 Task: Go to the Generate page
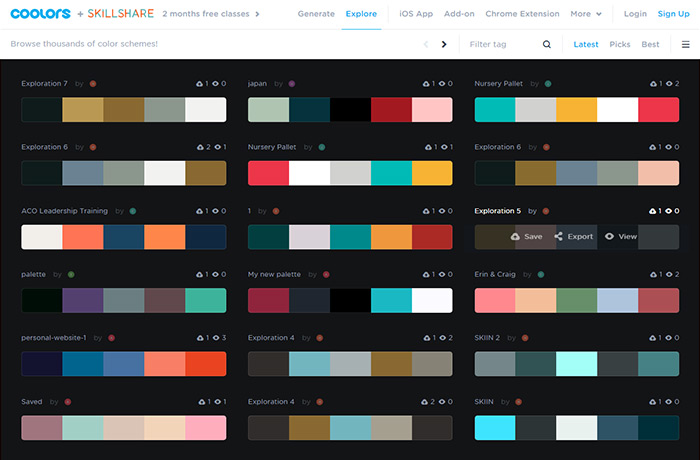click(x=316, y=14)
